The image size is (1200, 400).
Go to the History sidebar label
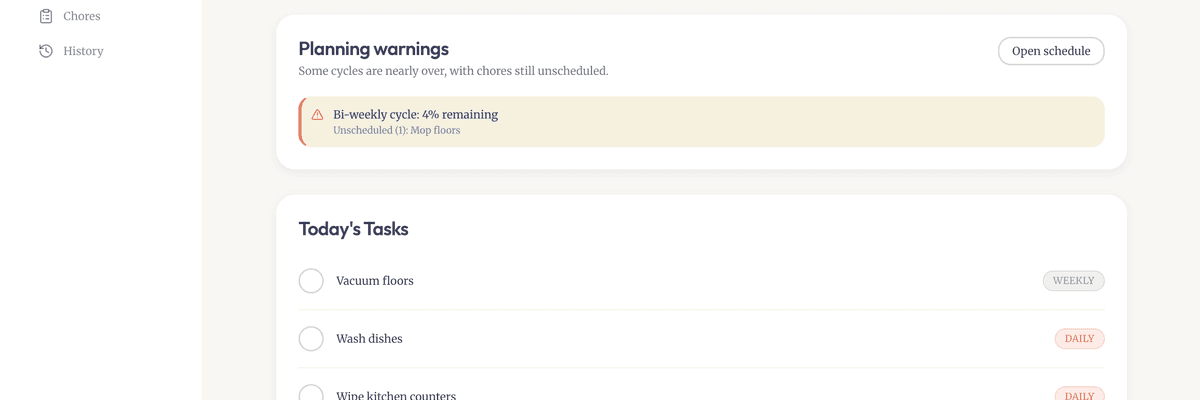pos(83,51)
